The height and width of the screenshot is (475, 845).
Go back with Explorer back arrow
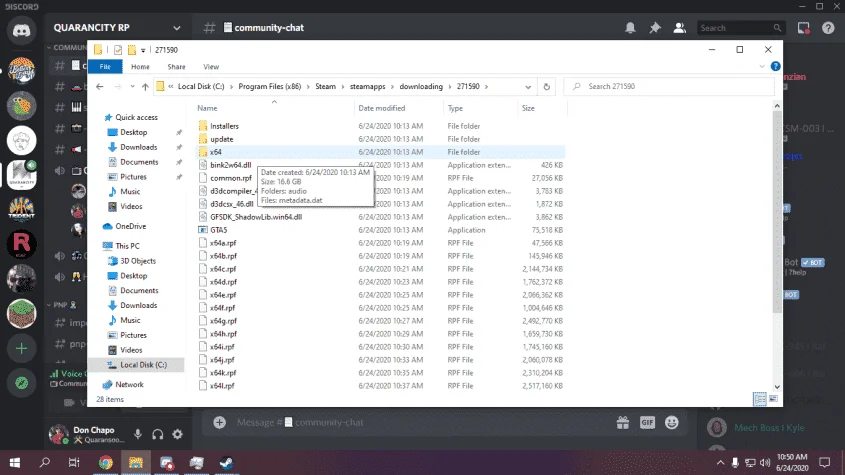tap(100, 86)
